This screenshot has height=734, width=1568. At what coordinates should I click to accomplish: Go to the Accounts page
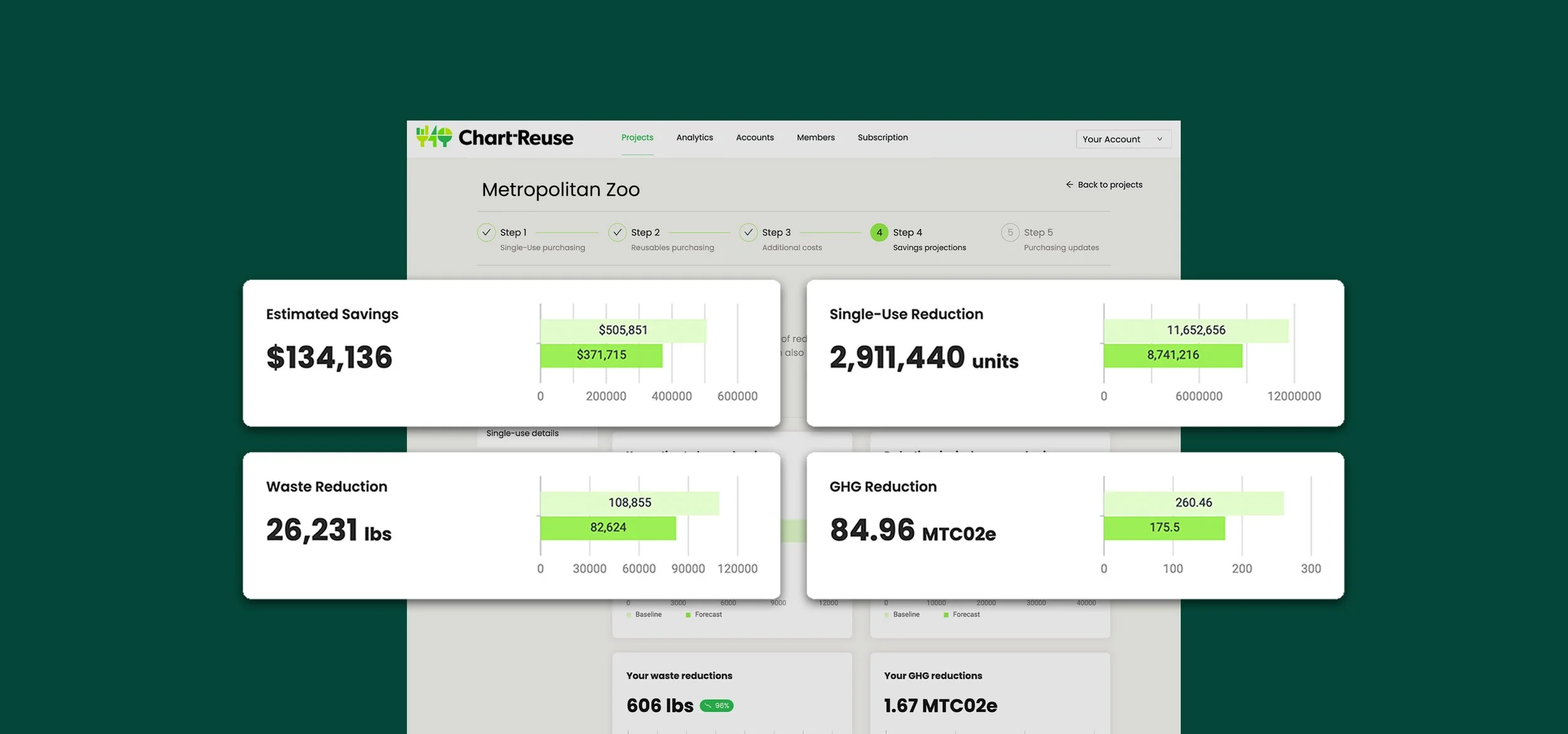click(755, 137)
